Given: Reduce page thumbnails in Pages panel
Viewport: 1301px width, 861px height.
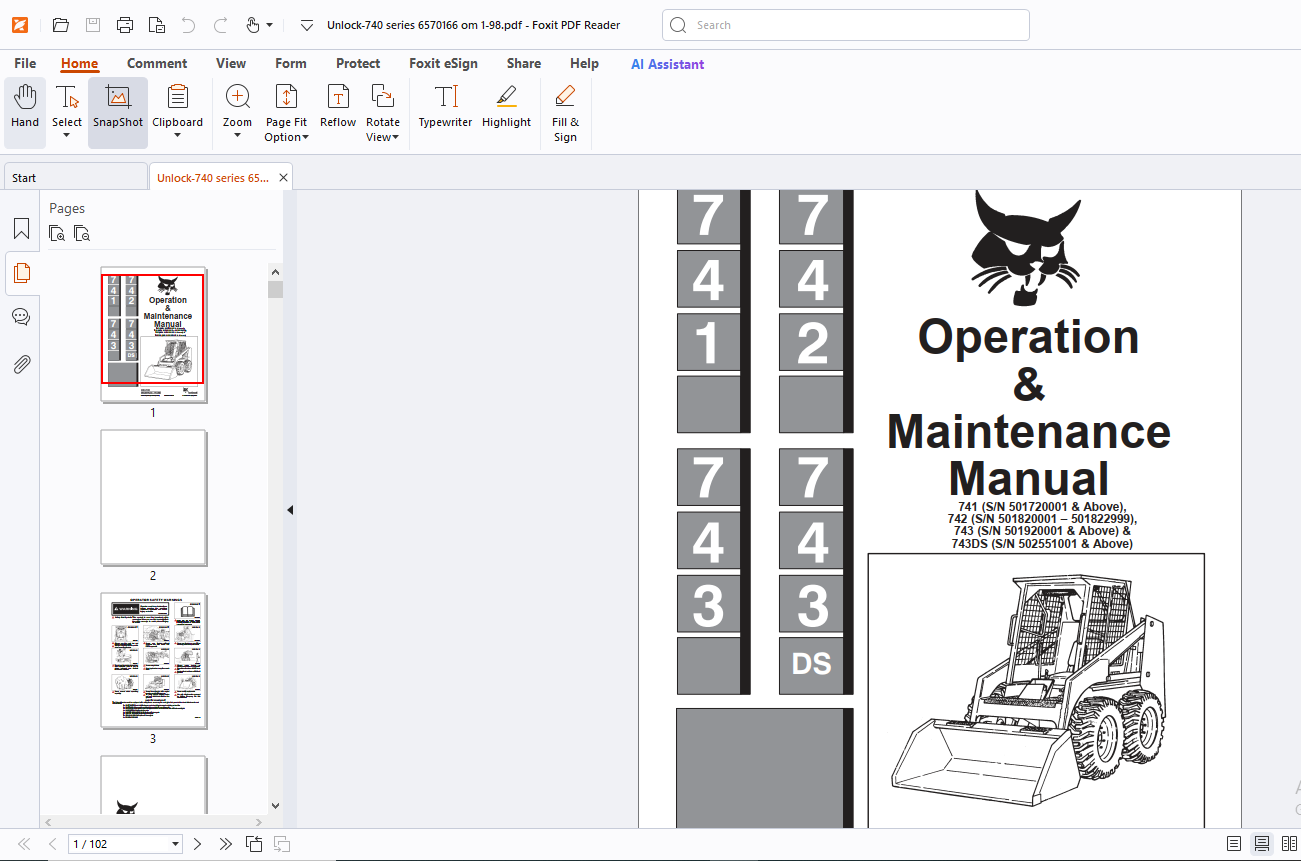Looking at the screenshot, I should (82, 234).
